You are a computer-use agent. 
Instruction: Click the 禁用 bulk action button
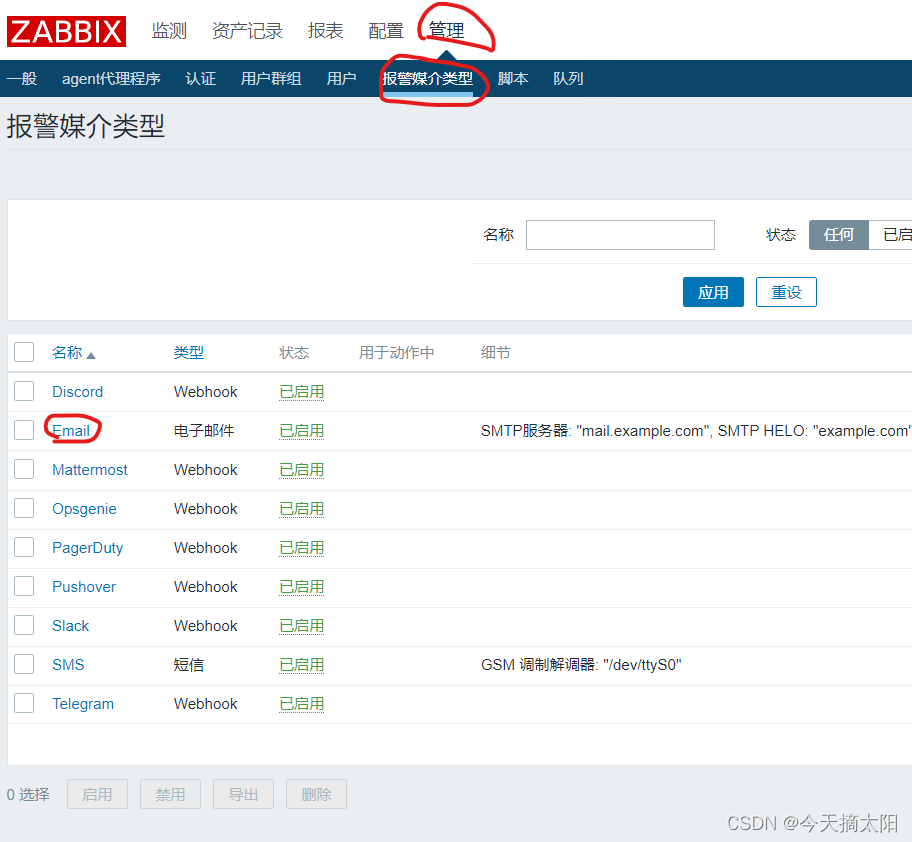(x=170, y=794)
